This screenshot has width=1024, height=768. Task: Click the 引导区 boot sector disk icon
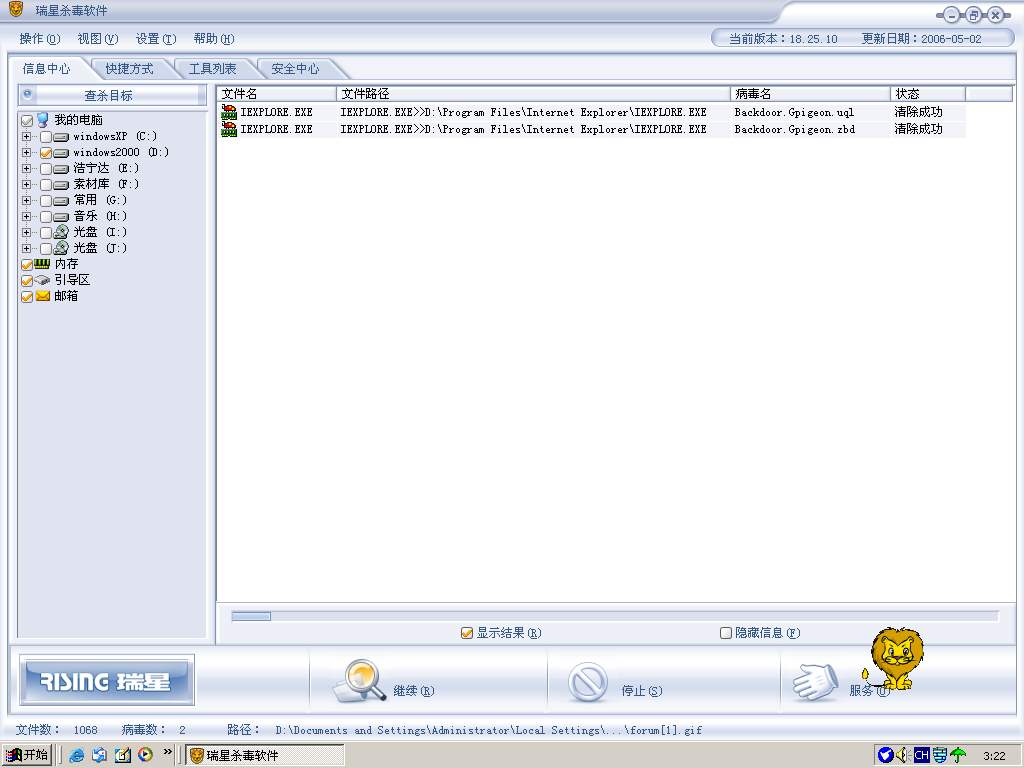[42, 280]
